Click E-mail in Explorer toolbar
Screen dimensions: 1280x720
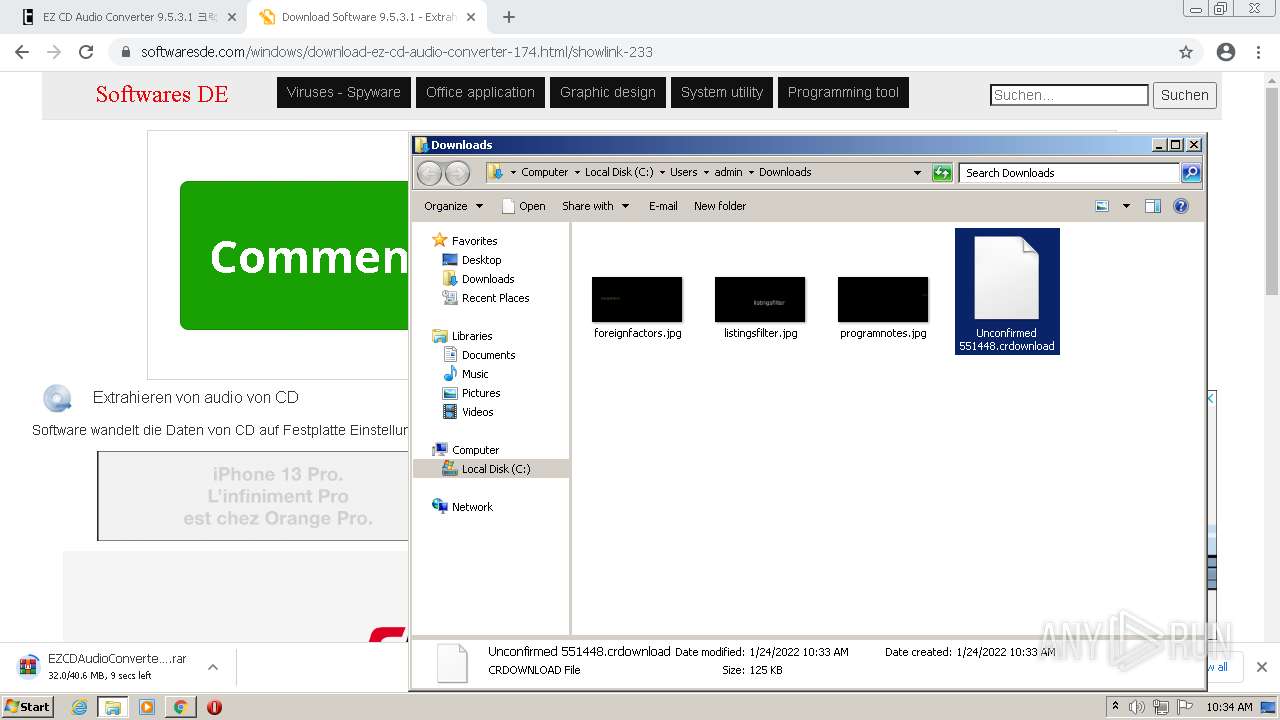click(x=663, y=206)
